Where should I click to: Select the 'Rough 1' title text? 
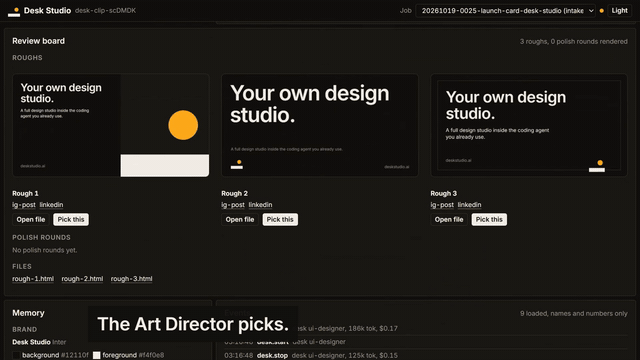(25, 193)
